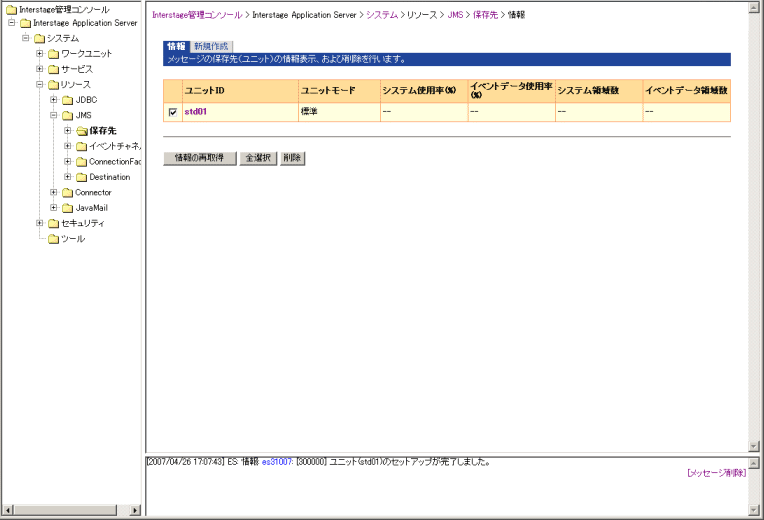
Task: Select the Connector tree item label
Action: [x=93, y=193]
